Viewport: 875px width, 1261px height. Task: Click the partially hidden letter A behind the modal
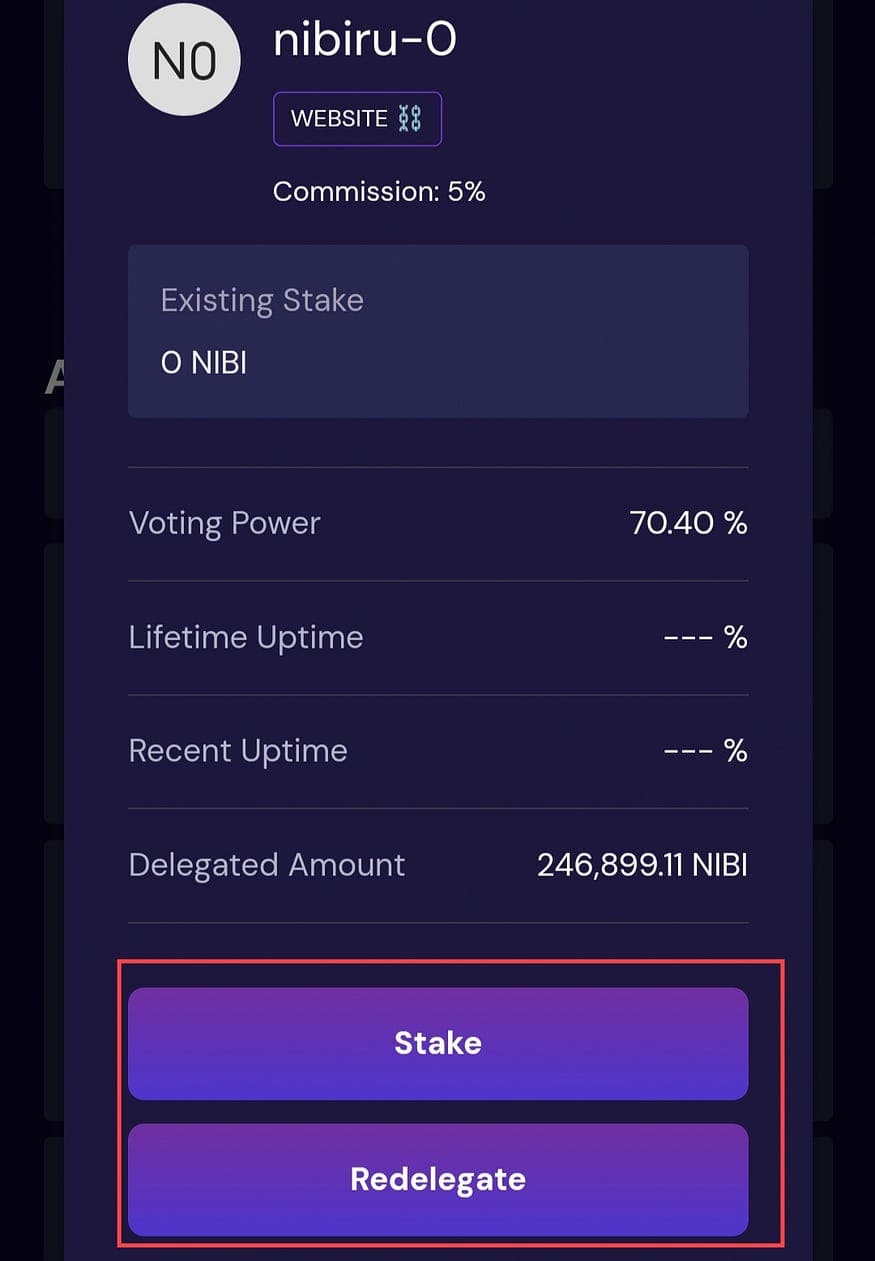(54, 378)
